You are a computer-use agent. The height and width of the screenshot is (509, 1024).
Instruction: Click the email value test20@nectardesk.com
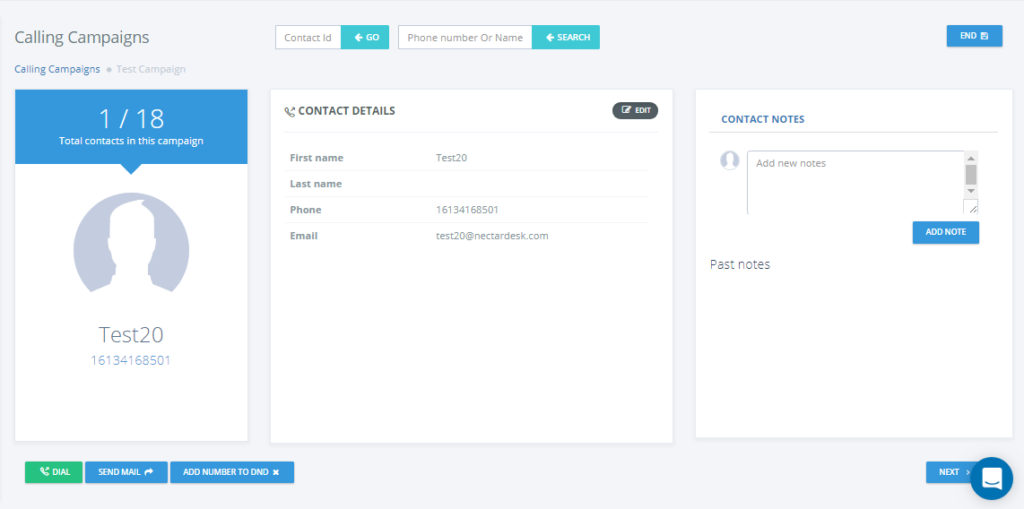coord(492,236)
